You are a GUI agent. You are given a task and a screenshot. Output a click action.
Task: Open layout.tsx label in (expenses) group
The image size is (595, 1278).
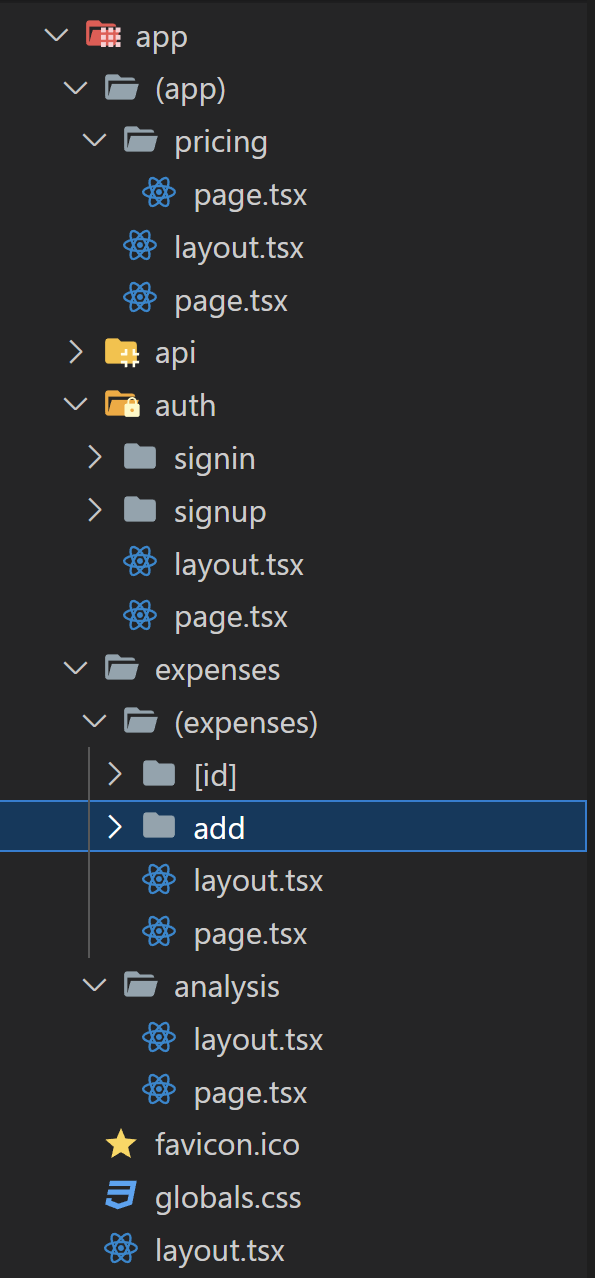(258, 881)
